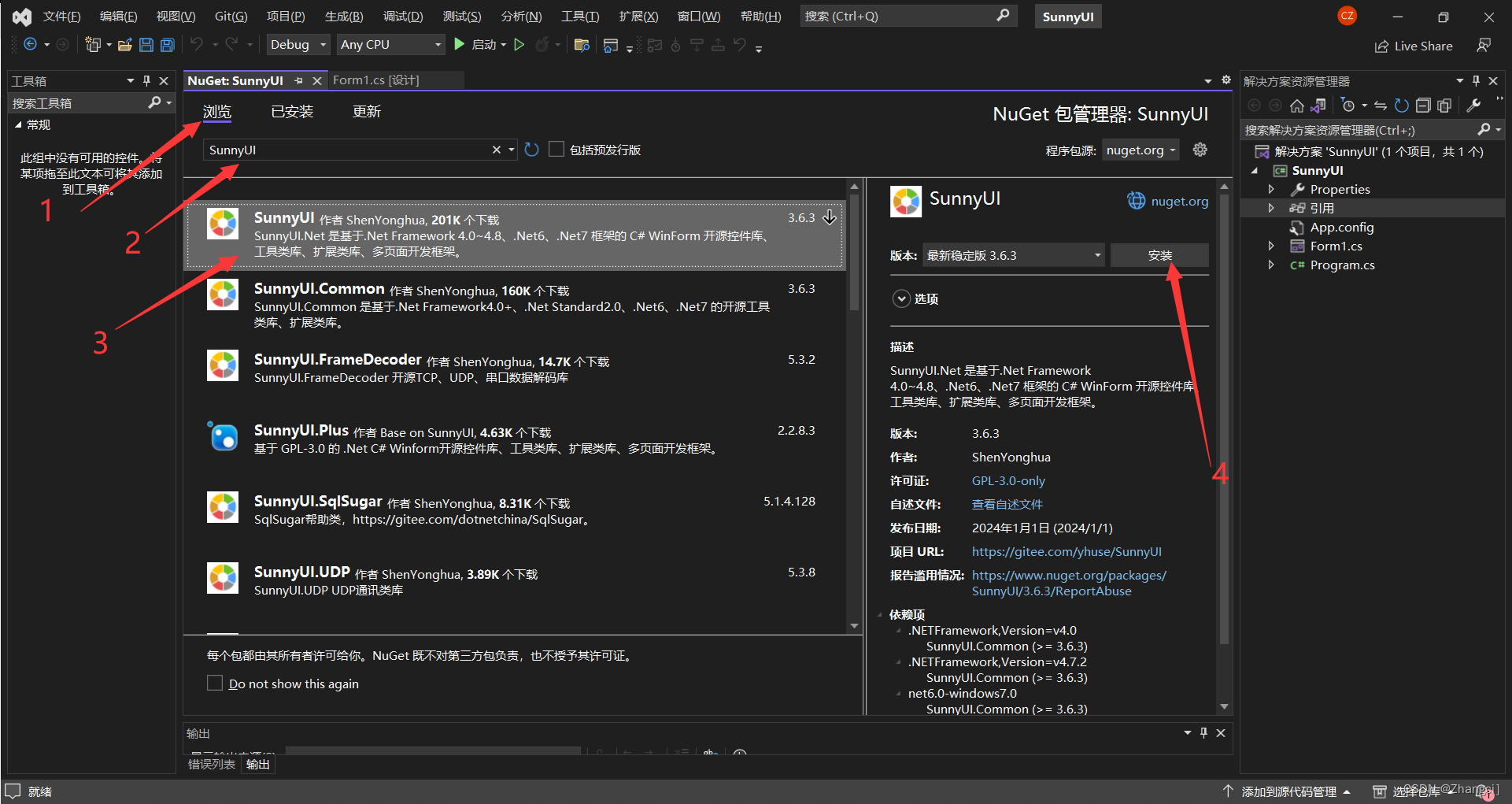Screen dimensions: 1512x804
Task: Click the Visual Studio search box (Ctrl+Q)
Action: (x=908, y=16)
